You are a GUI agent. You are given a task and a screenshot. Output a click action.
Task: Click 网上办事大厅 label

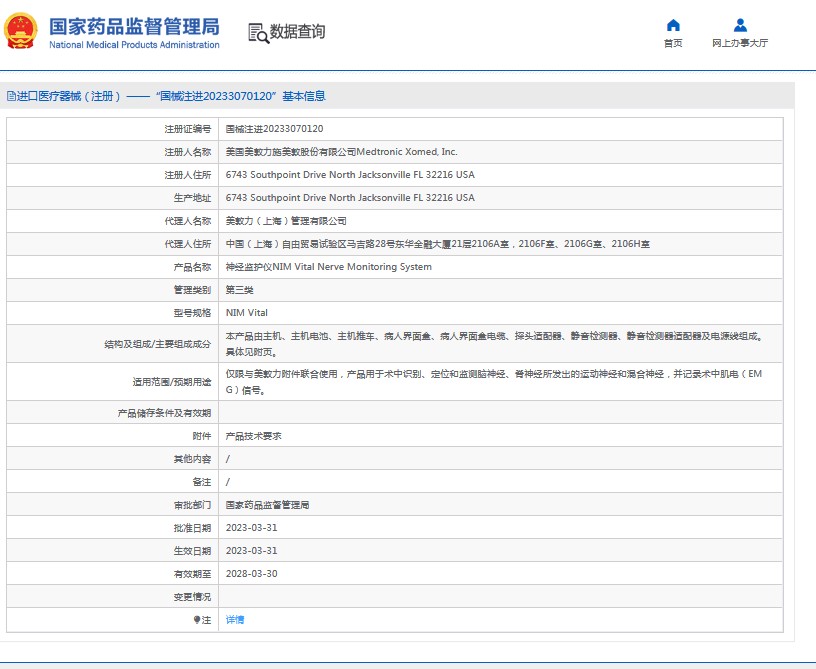pos(740,43)
